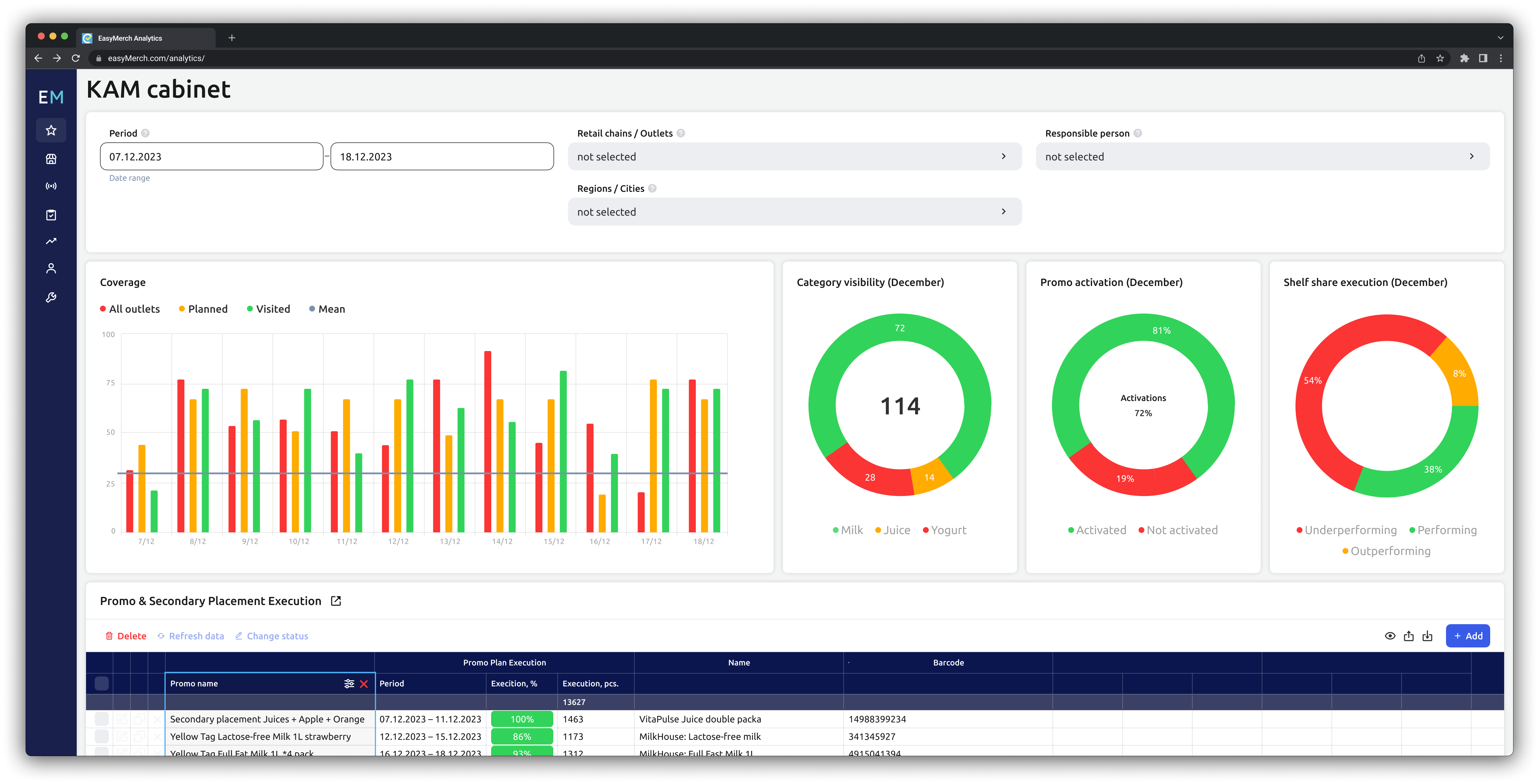Click the browser back arrow

(x=38, y=58)
